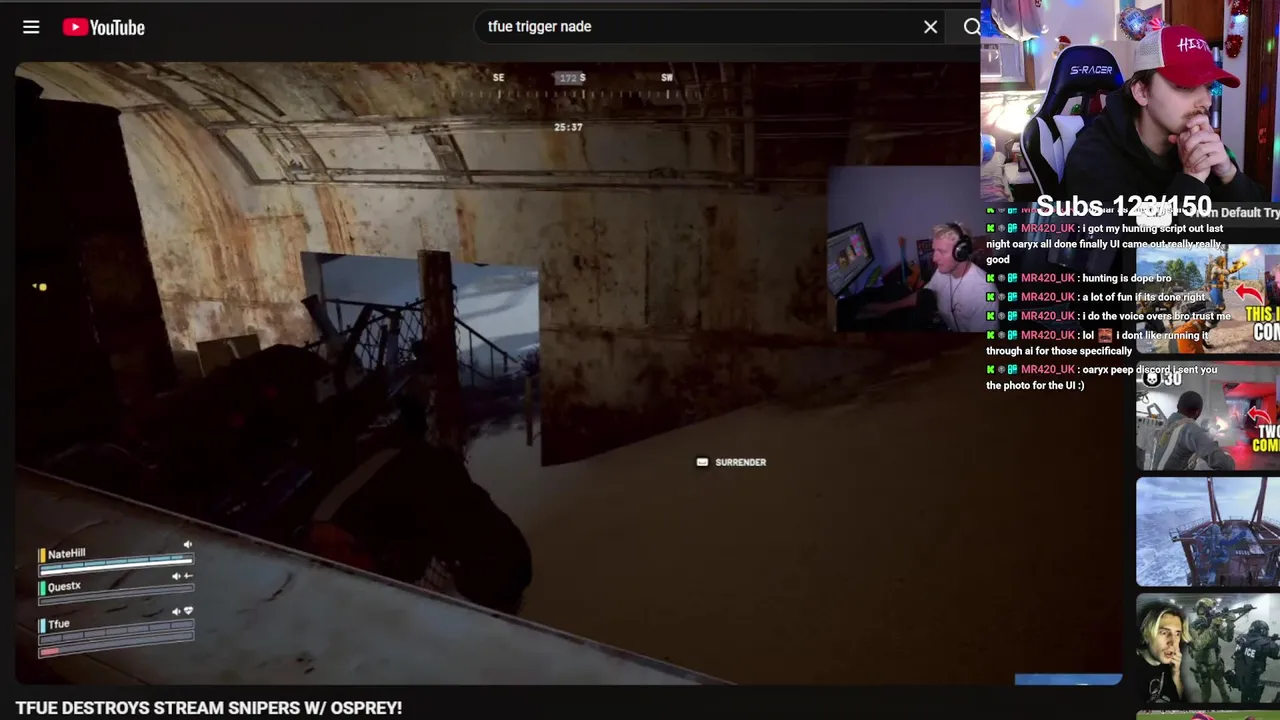Open the YouTube hamburger guide menu
Viewport: 1280px width, 720px height.
(31, 27)
